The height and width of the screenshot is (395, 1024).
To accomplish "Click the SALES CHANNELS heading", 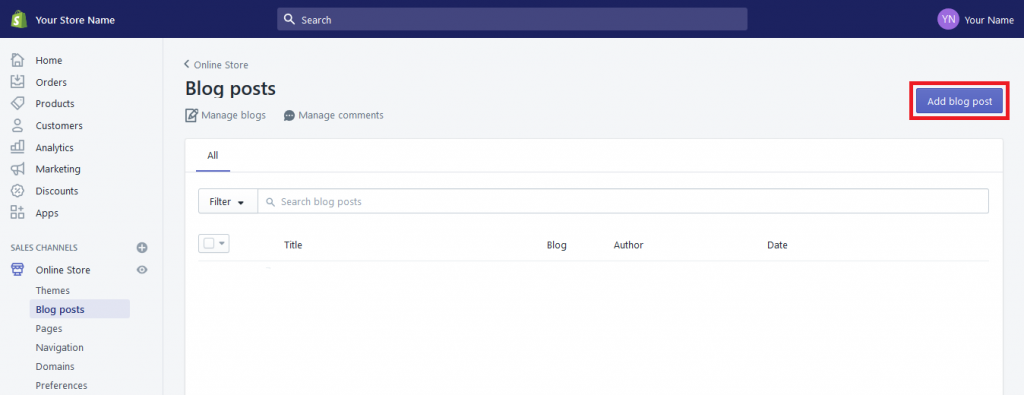I will pyautogui.click(x=44, y=247).
